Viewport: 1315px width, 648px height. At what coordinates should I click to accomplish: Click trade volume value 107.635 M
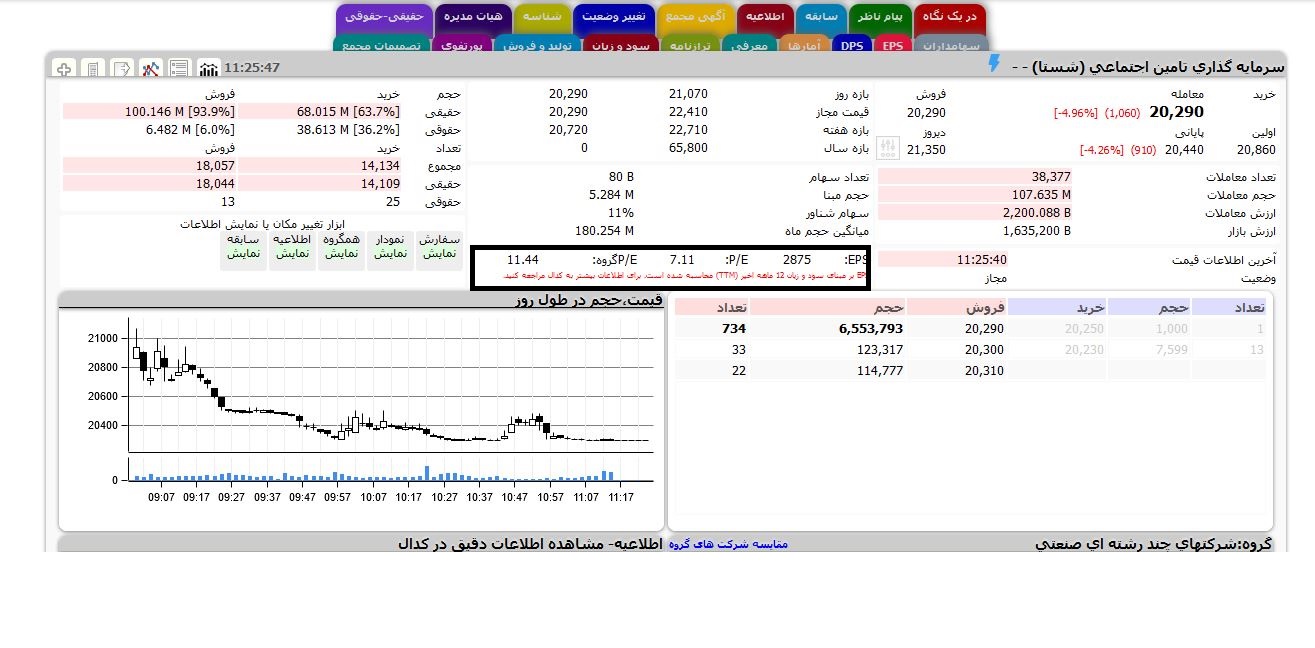pos(1041,194)
